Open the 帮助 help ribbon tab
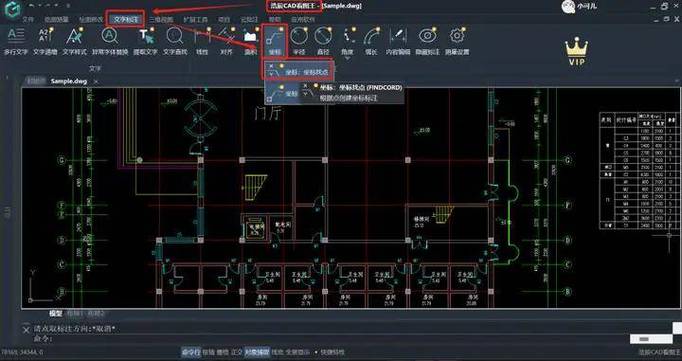Image resolution: width=682 pixels, height=361 pixels. (274, 20)
